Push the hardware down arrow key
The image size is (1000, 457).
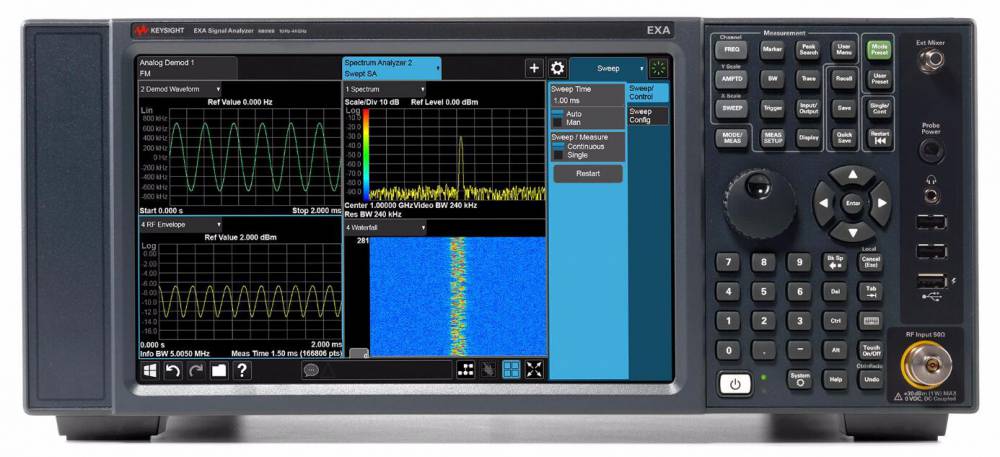[x=853, y=231]
